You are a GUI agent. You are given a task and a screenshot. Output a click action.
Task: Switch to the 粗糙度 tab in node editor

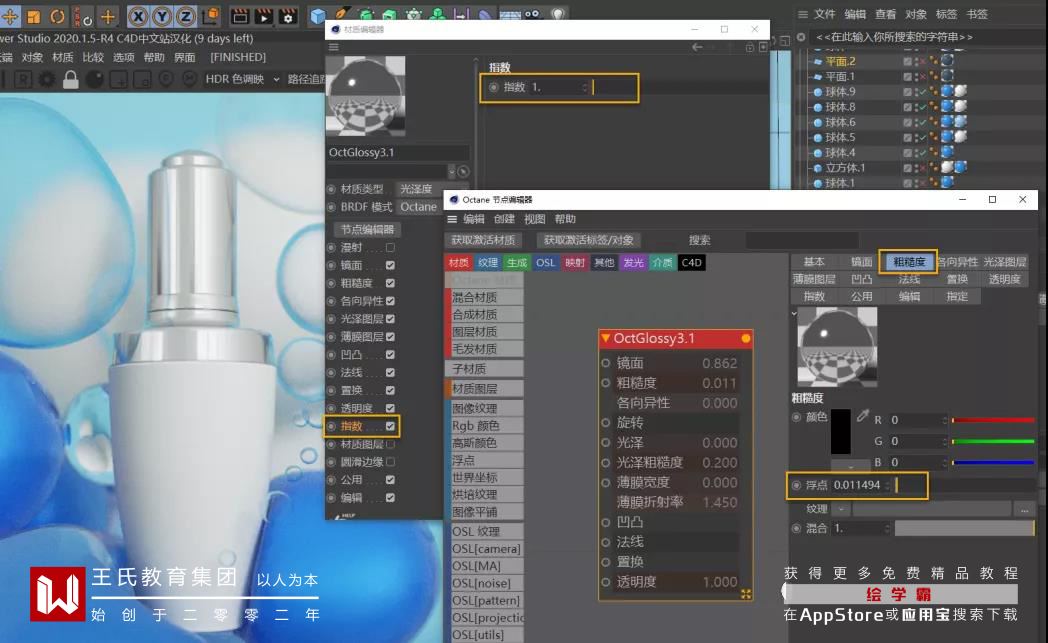click(x=909, y=262)
